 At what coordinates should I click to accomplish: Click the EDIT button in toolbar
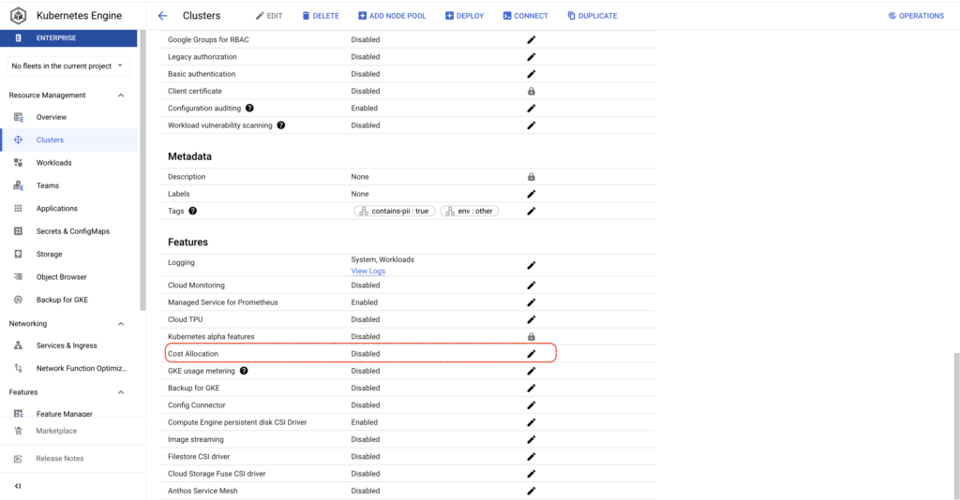(269, 16)
